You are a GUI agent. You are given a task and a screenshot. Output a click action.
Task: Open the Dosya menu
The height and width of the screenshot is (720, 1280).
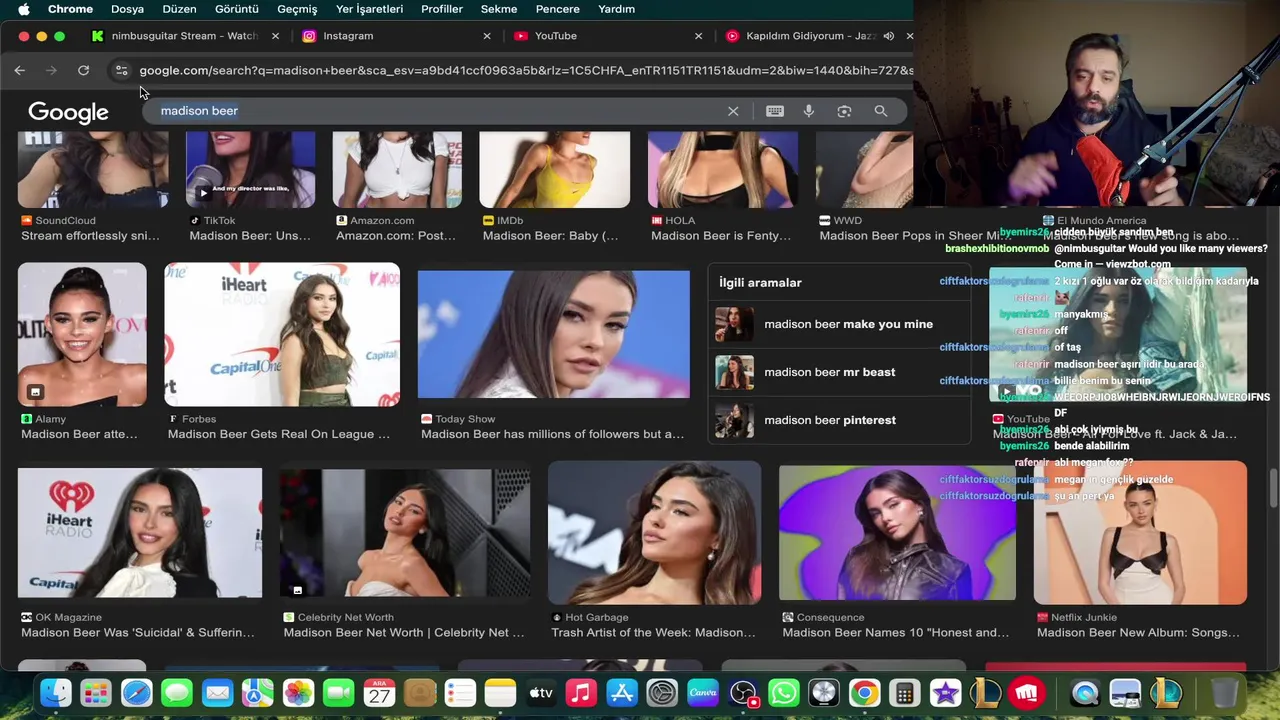(127, 9)
